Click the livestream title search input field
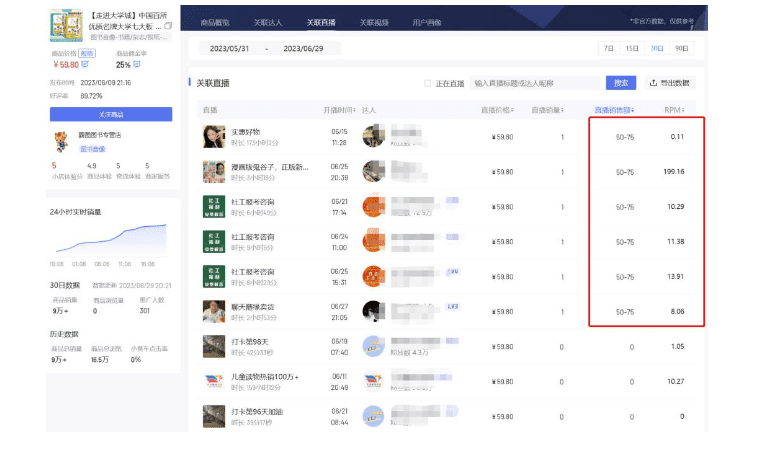 [x=535, y=84]
